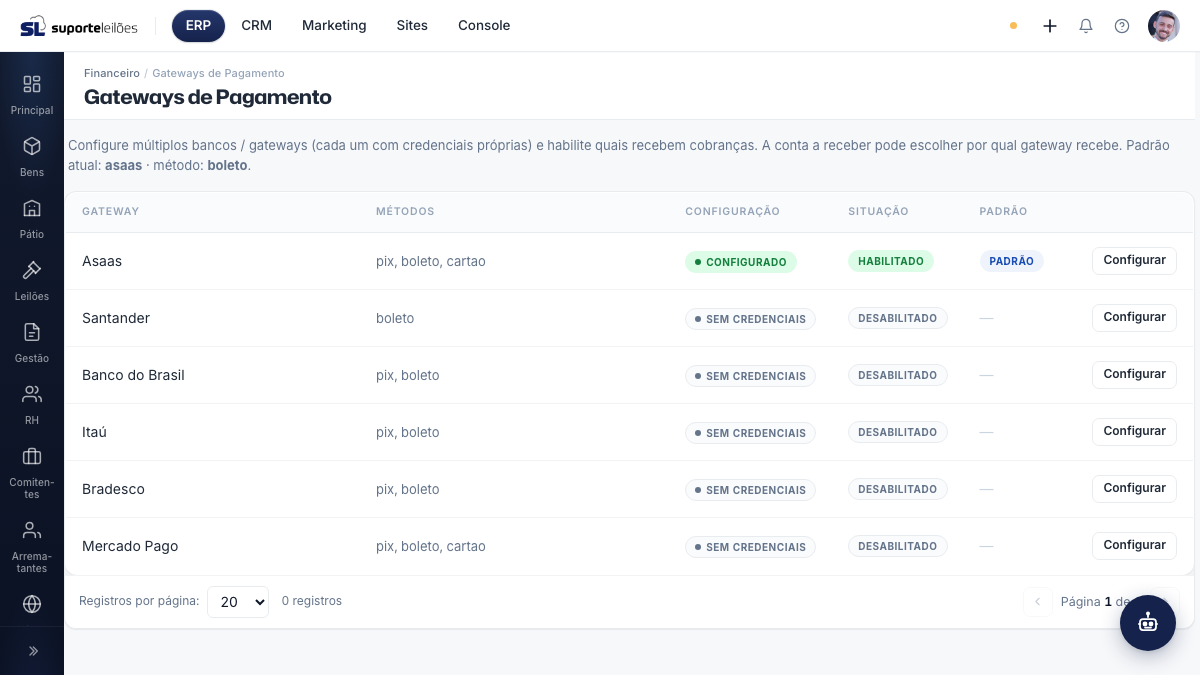1200x675 pixels.
Task: Configure the Bradesco gateway
Action: click(1134, 488)
